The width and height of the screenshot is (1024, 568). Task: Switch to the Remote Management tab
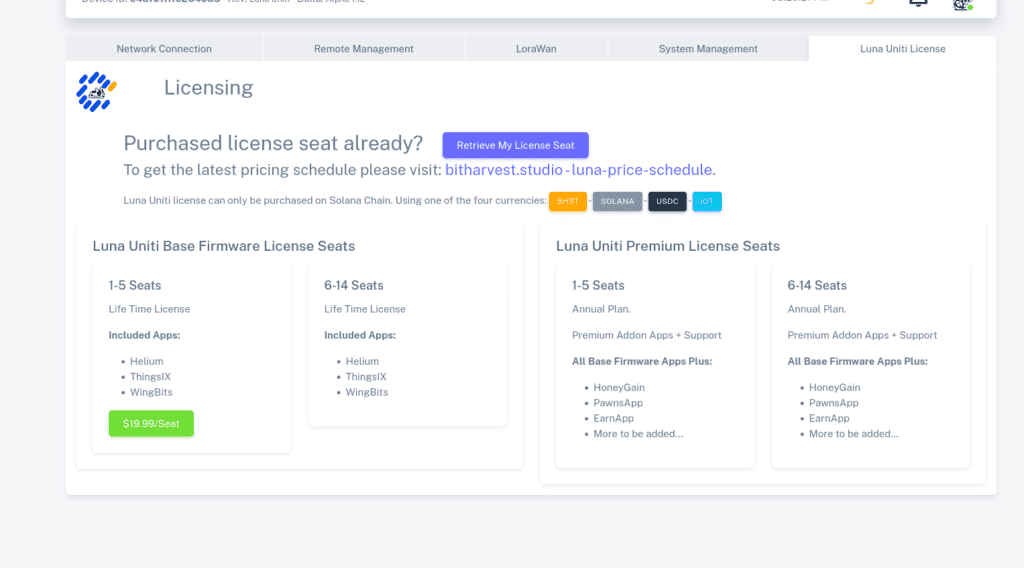coord(363,48)
